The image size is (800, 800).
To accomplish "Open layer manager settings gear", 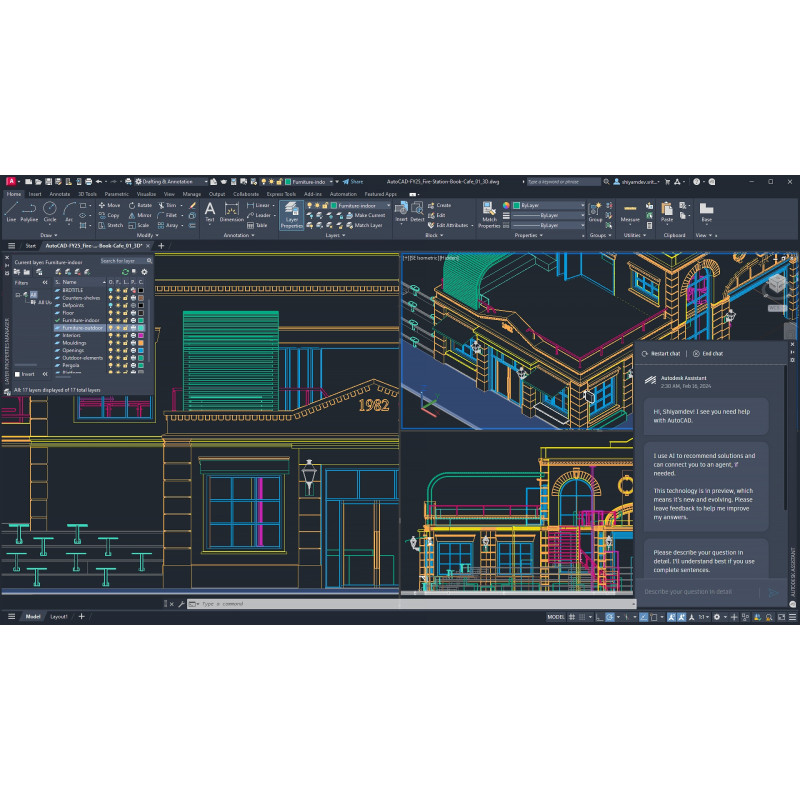I will pyautogui.click(x=144, y=271).
